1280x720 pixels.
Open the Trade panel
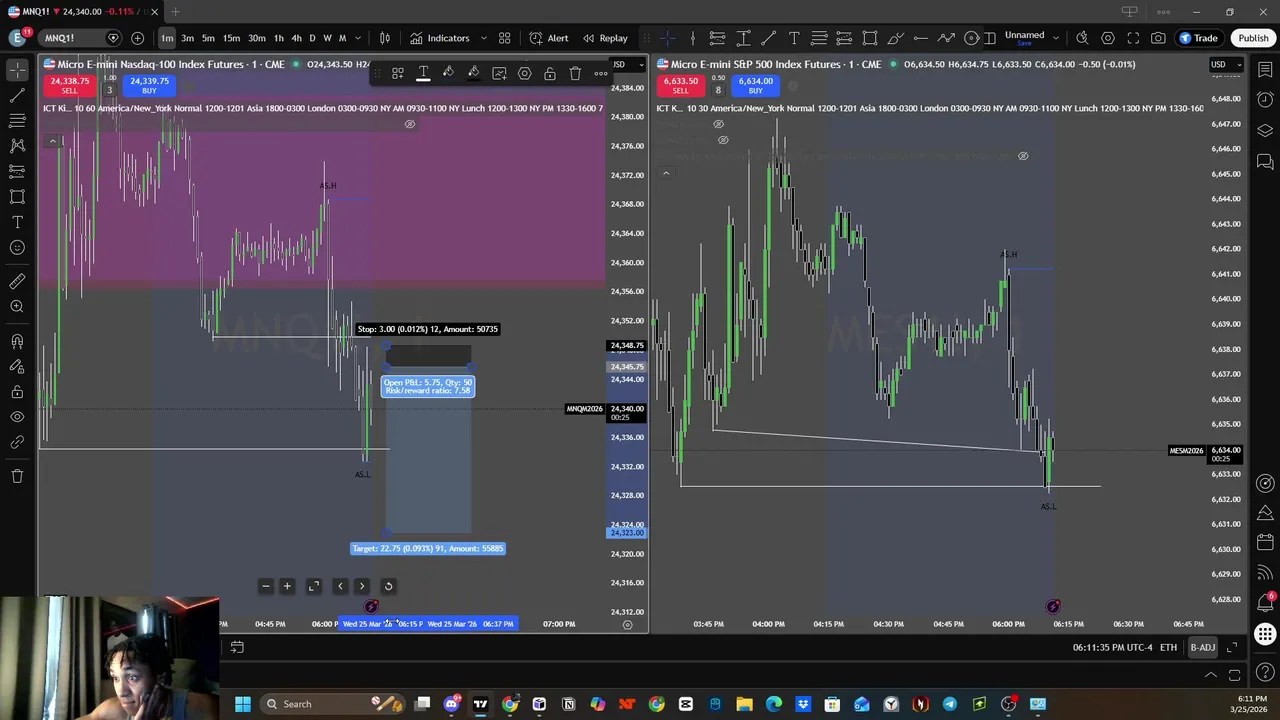[1198, 38]
